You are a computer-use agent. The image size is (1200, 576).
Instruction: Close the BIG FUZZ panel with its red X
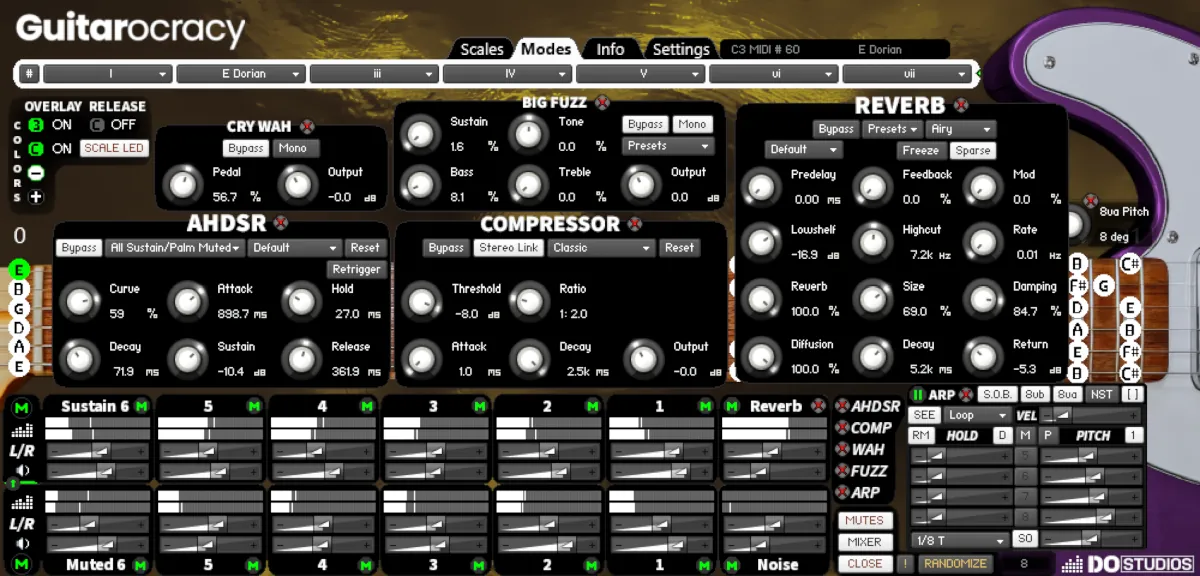(601, 102)
